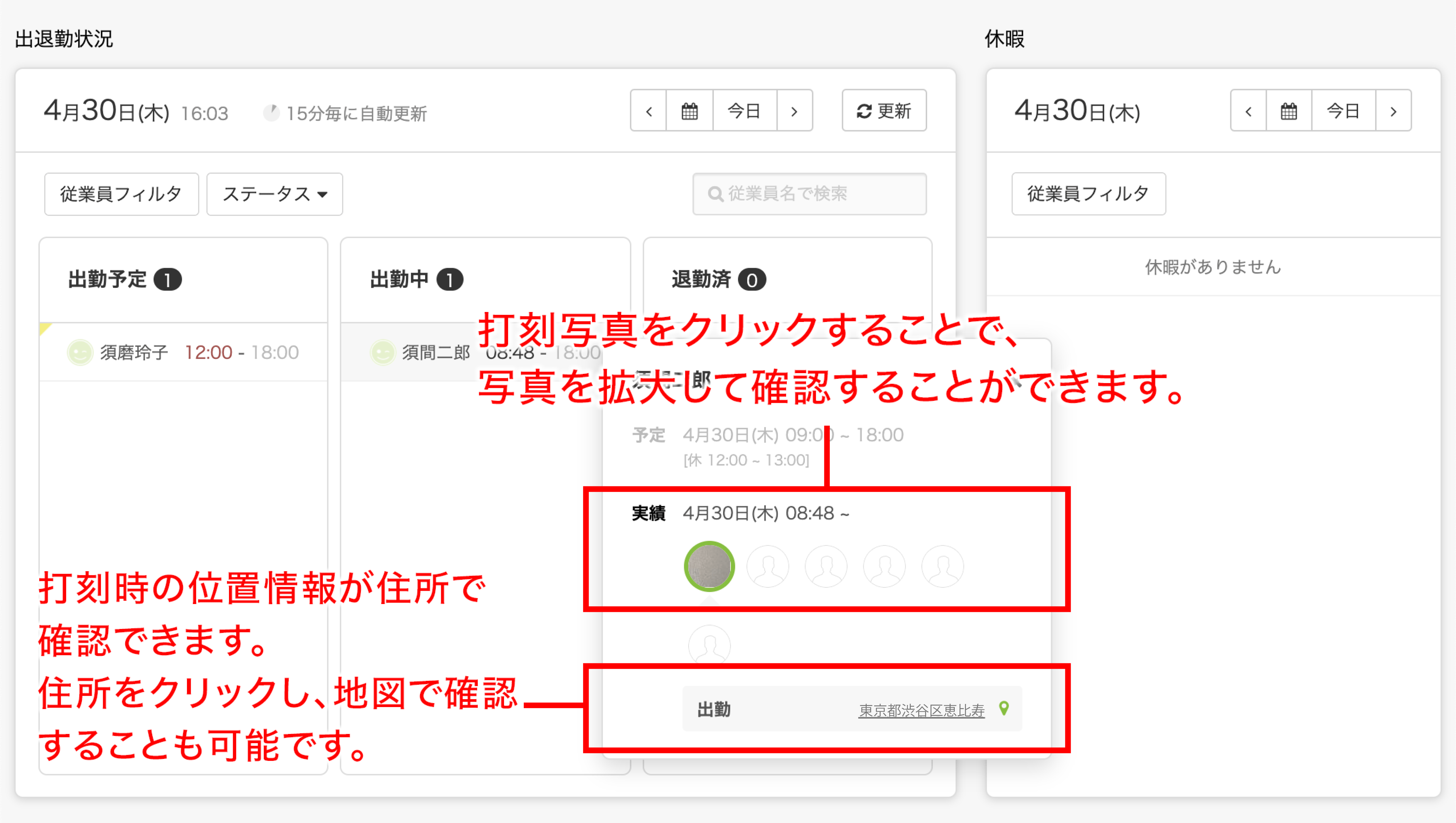Go to next day in vacation panel

(x=1393, y=111)
